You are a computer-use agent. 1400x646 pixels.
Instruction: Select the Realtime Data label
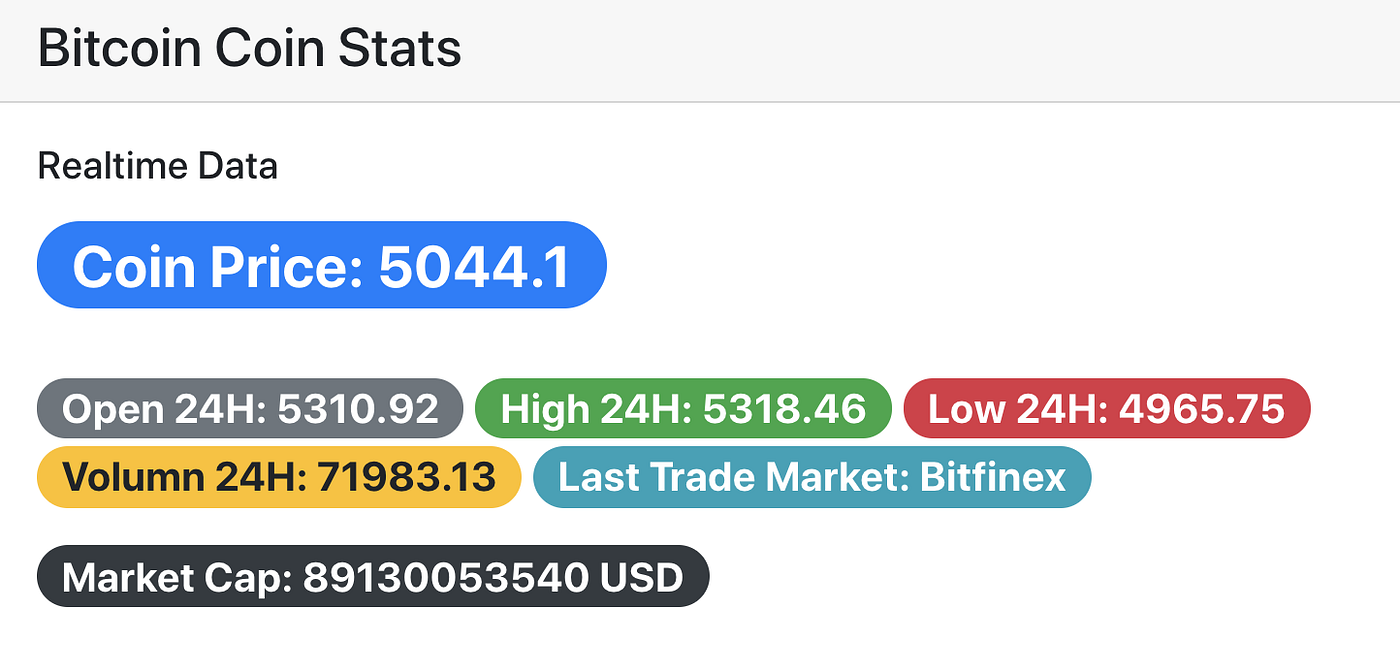pos(157,166)
